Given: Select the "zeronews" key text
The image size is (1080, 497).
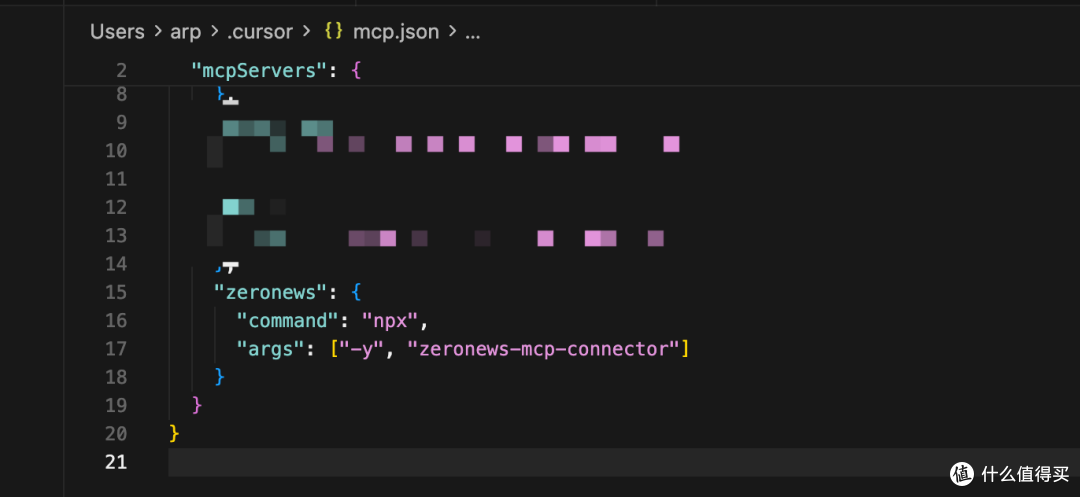Looking at the screenshot, I should point(269,293).
